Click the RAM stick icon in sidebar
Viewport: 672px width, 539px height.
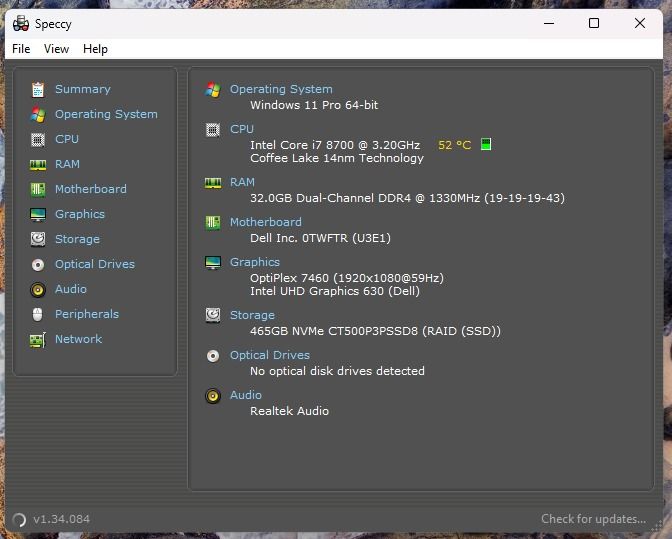click(x=38, y=165)
